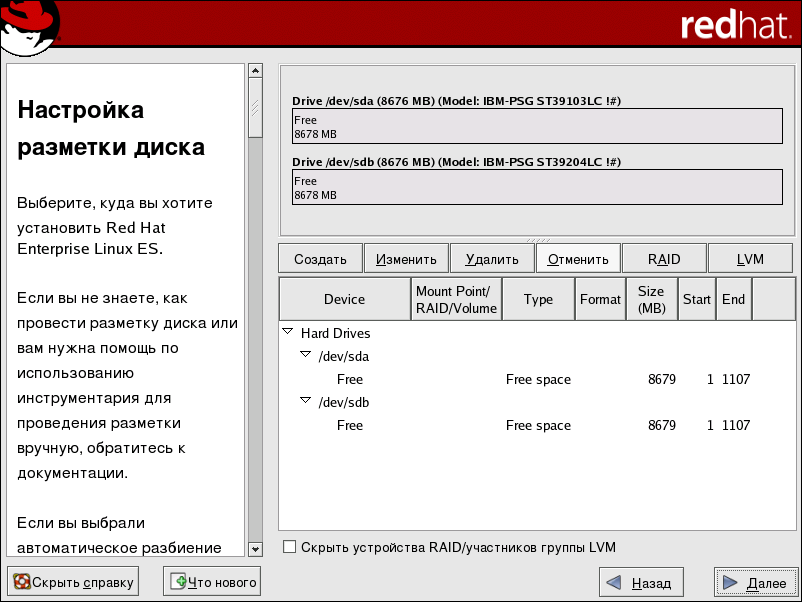Click the Size (MB) column header
The width and height of the screenshot is (802, 602).
tap(651, 299)
